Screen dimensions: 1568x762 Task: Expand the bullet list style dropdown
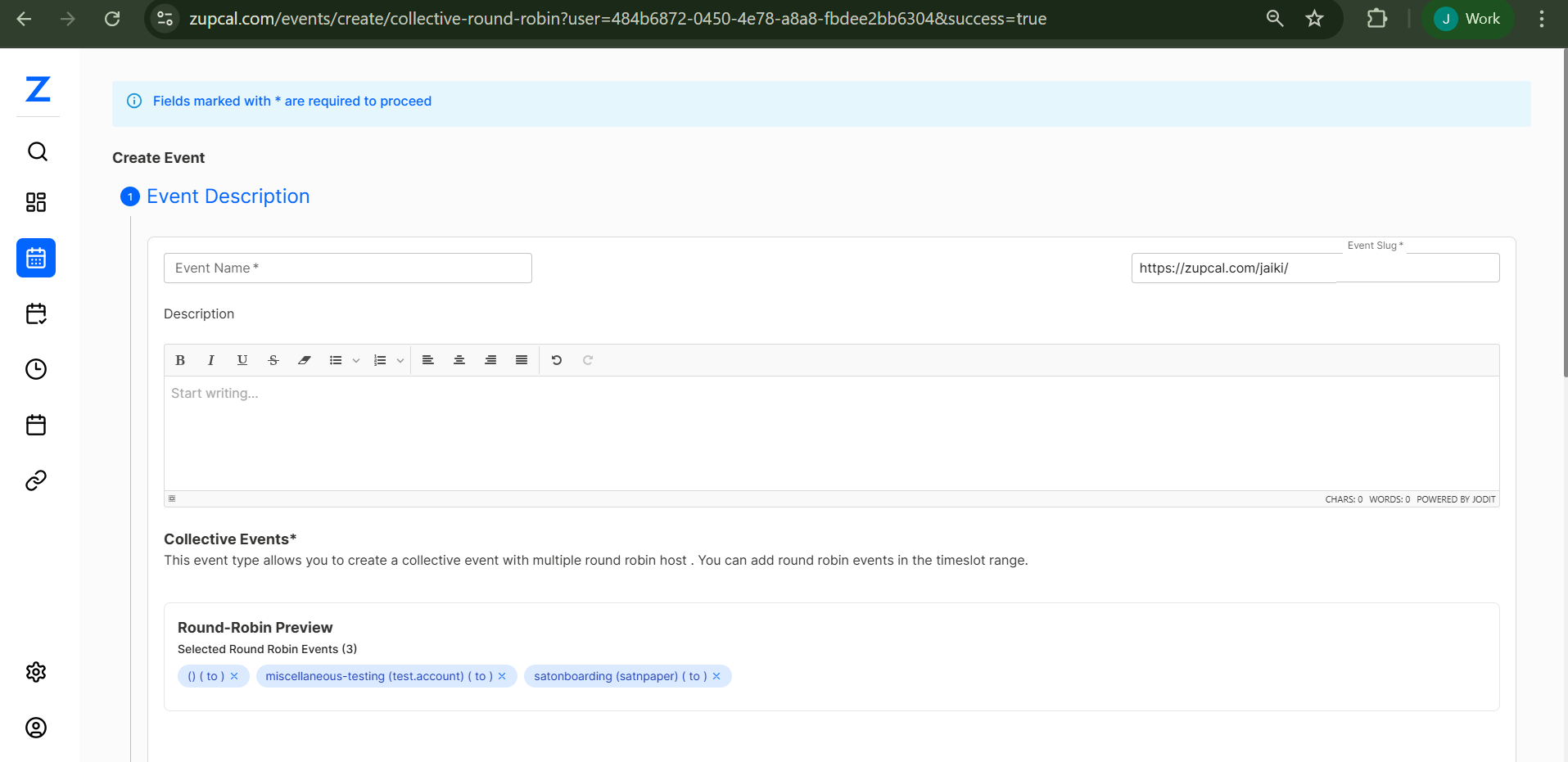[x=356, y=360]
